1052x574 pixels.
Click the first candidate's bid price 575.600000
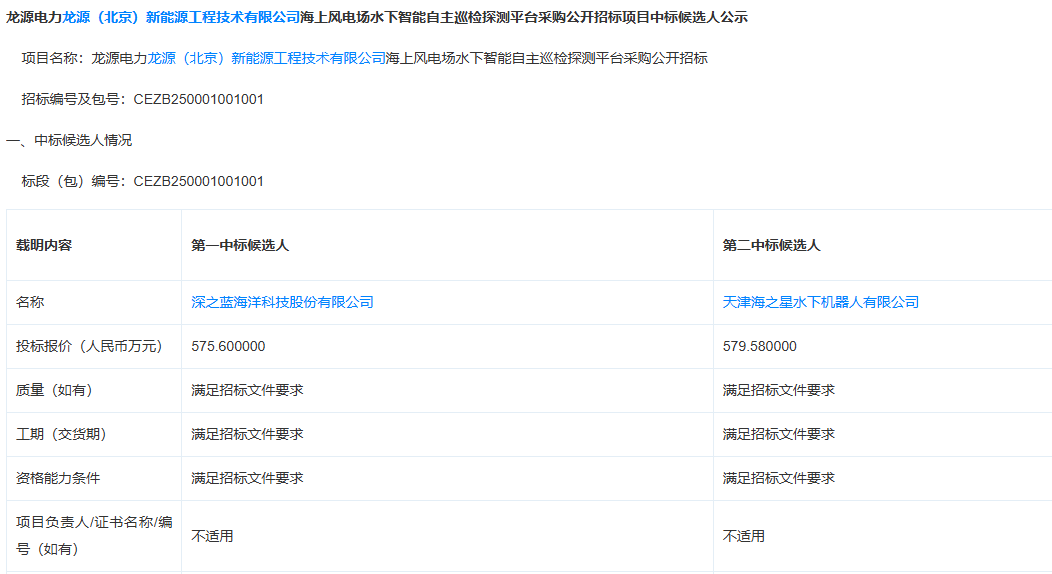(x=228, y=346)
